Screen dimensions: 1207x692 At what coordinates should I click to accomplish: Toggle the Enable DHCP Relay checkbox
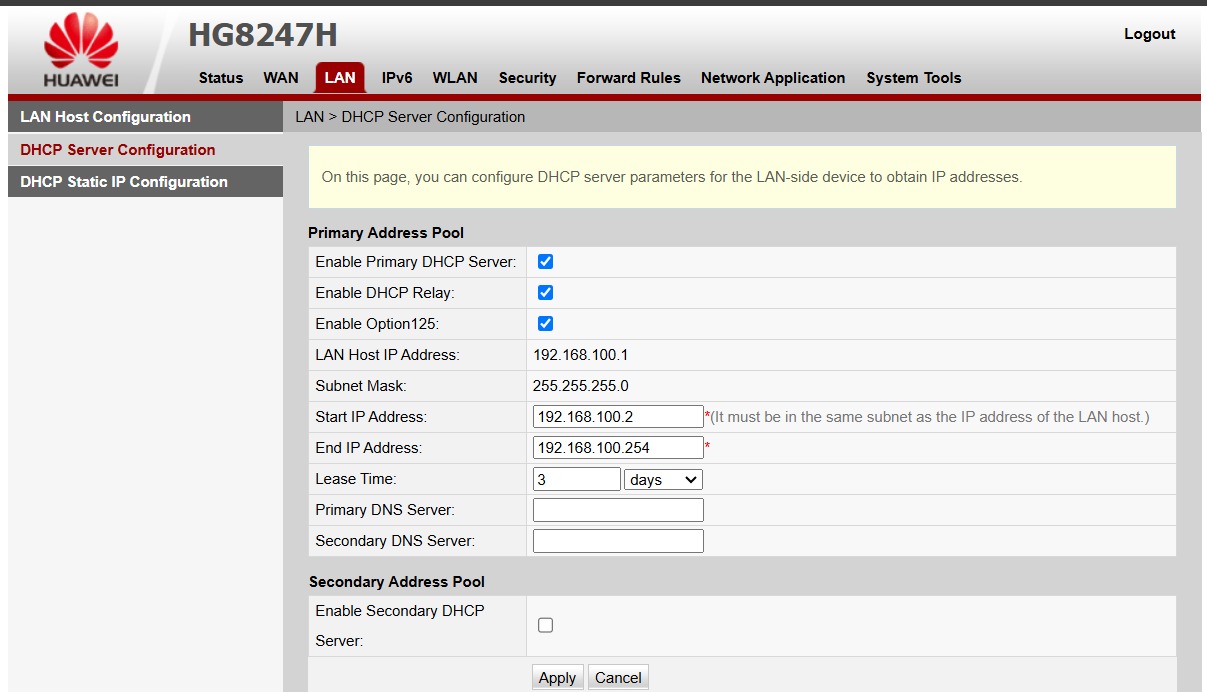(x=545, y=293)
